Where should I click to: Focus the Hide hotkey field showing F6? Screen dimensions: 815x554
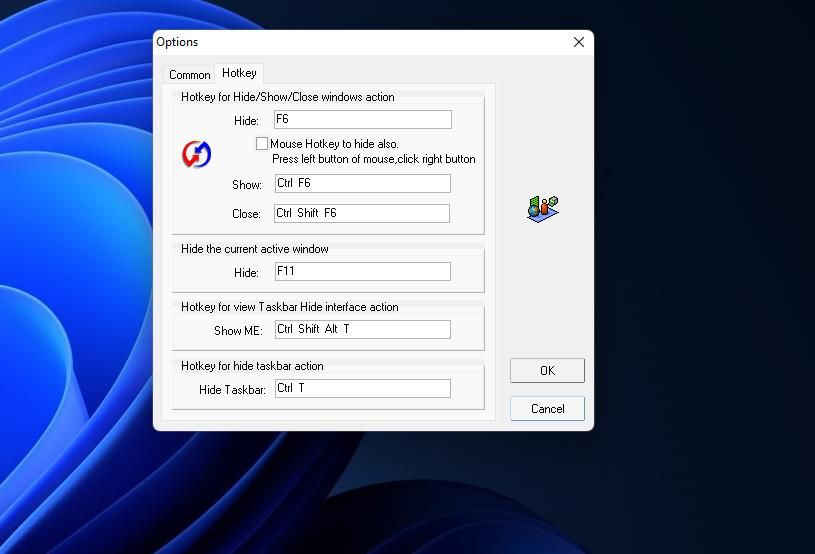362,120
